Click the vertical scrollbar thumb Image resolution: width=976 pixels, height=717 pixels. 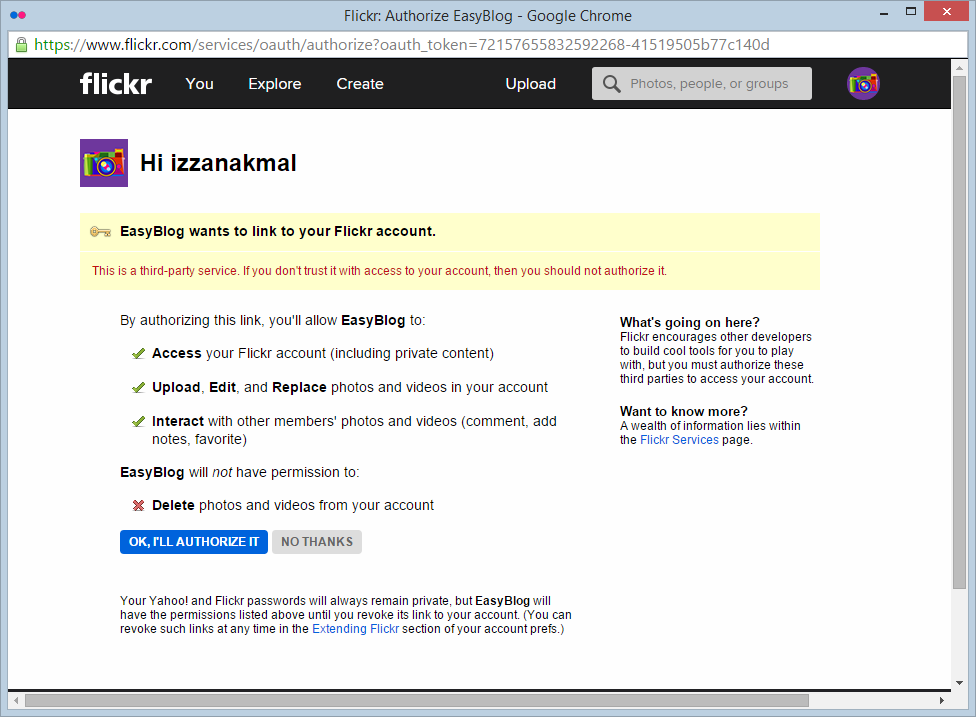point(959,332)
